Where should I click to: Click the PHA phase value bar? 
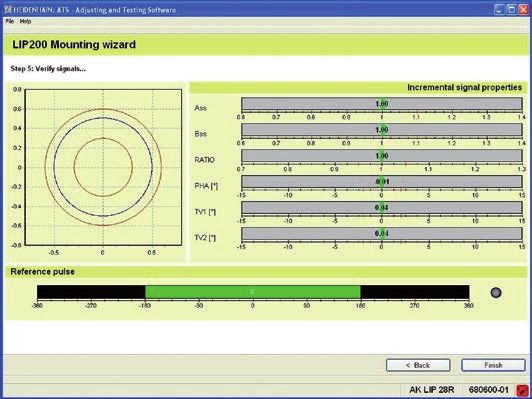(382, 182)
